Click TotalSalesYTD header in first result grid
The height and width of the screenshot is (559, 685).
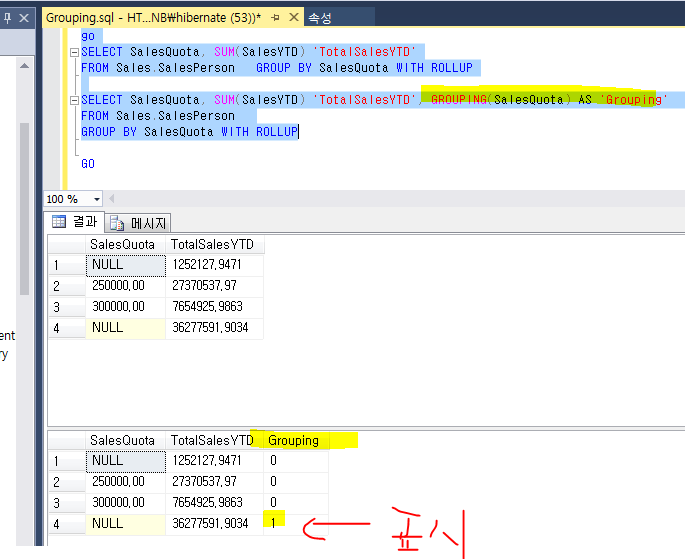click(215, 244)
